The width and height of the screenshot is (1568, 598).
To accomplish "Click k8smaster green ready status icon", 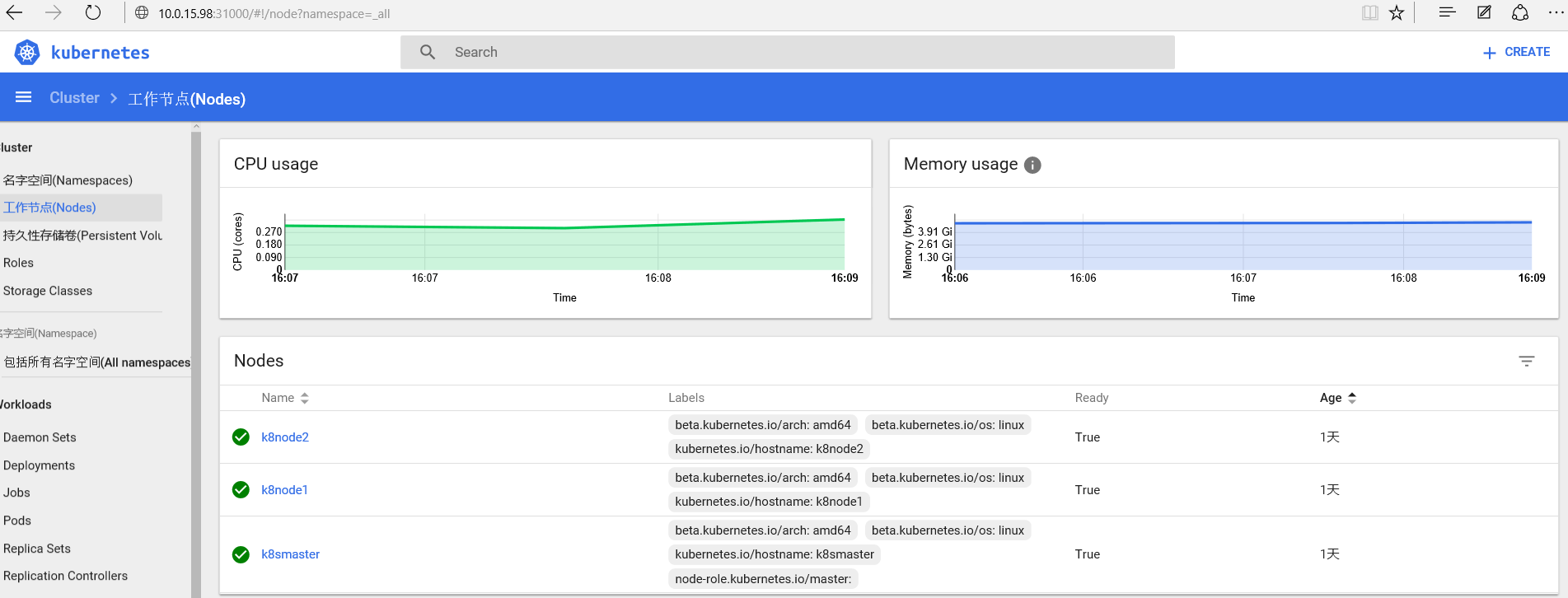I will 241,554.
